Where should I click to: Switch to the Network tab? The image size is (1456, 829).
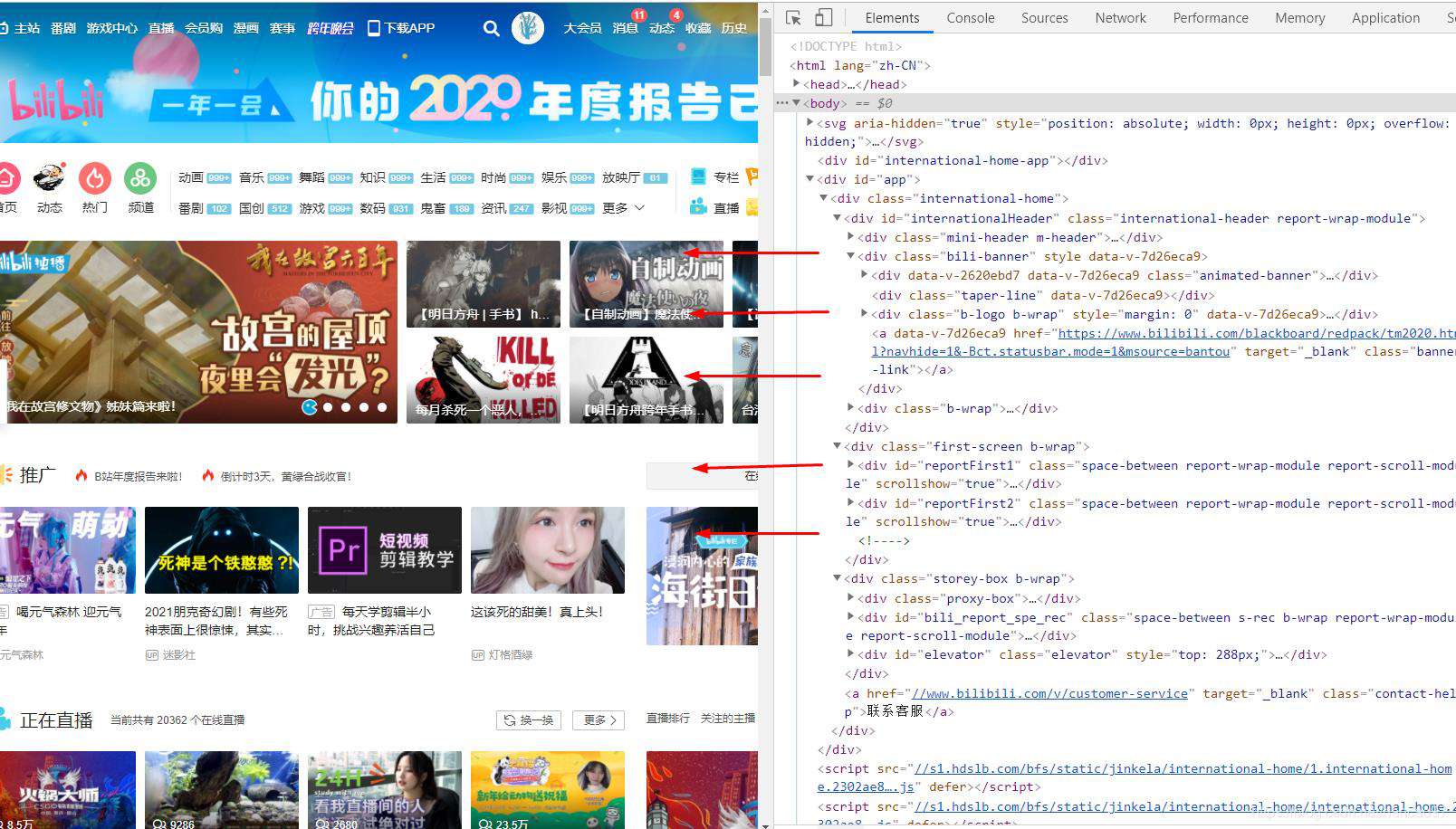point(1120,17)
